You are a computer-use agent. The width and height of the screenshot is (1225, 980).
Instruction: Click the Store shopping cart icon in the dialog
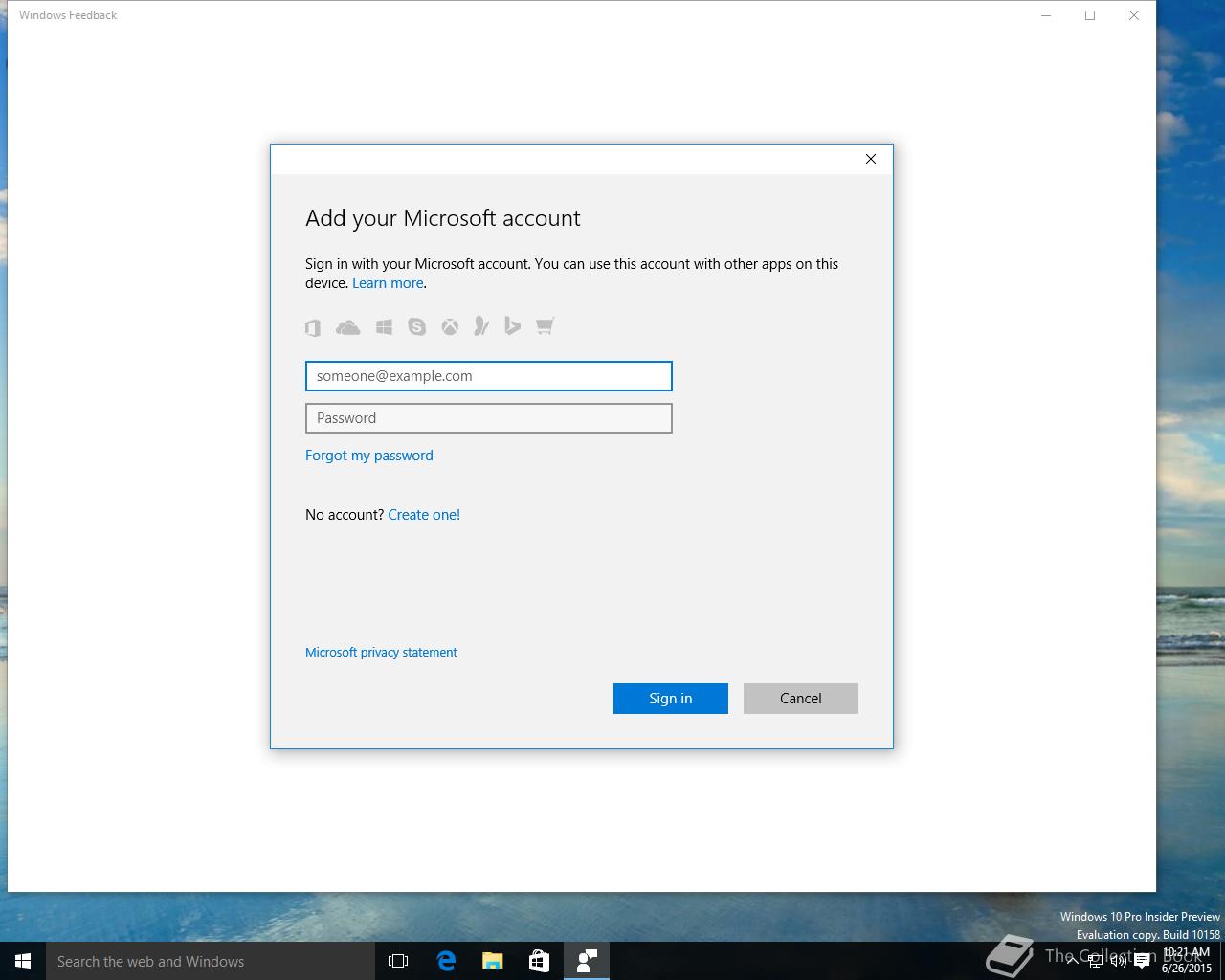(545, 326)
